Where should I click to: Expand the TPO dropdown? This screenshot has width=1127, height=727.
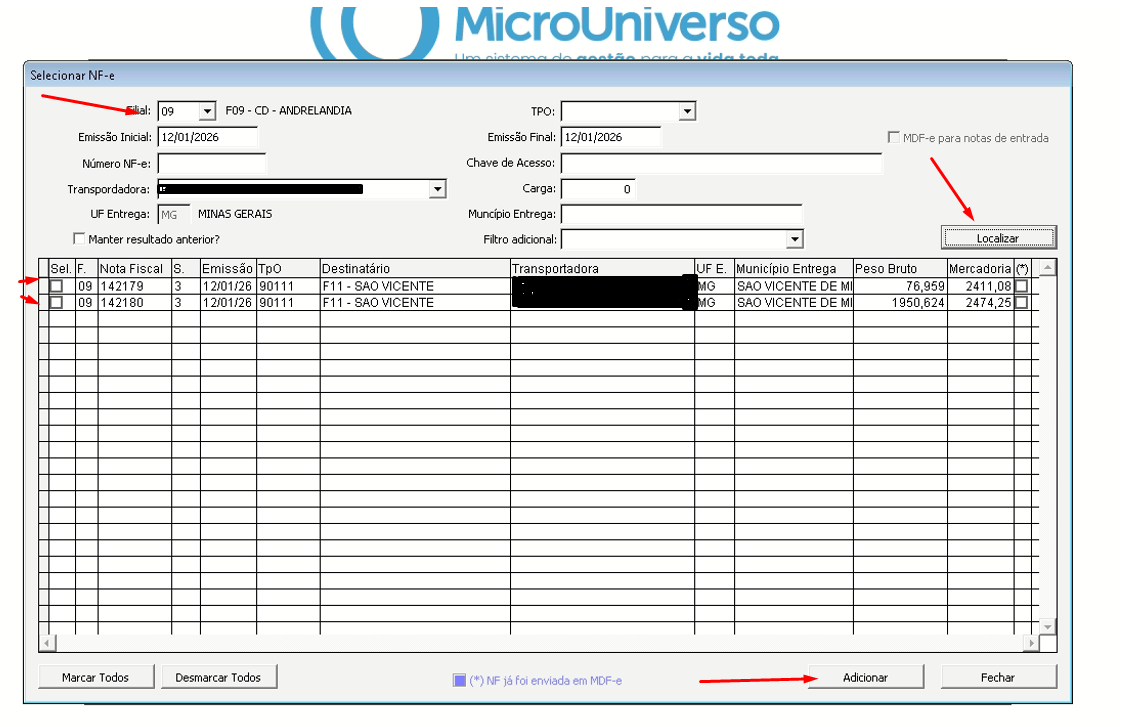pyautogui.click(x=687, y=112)
